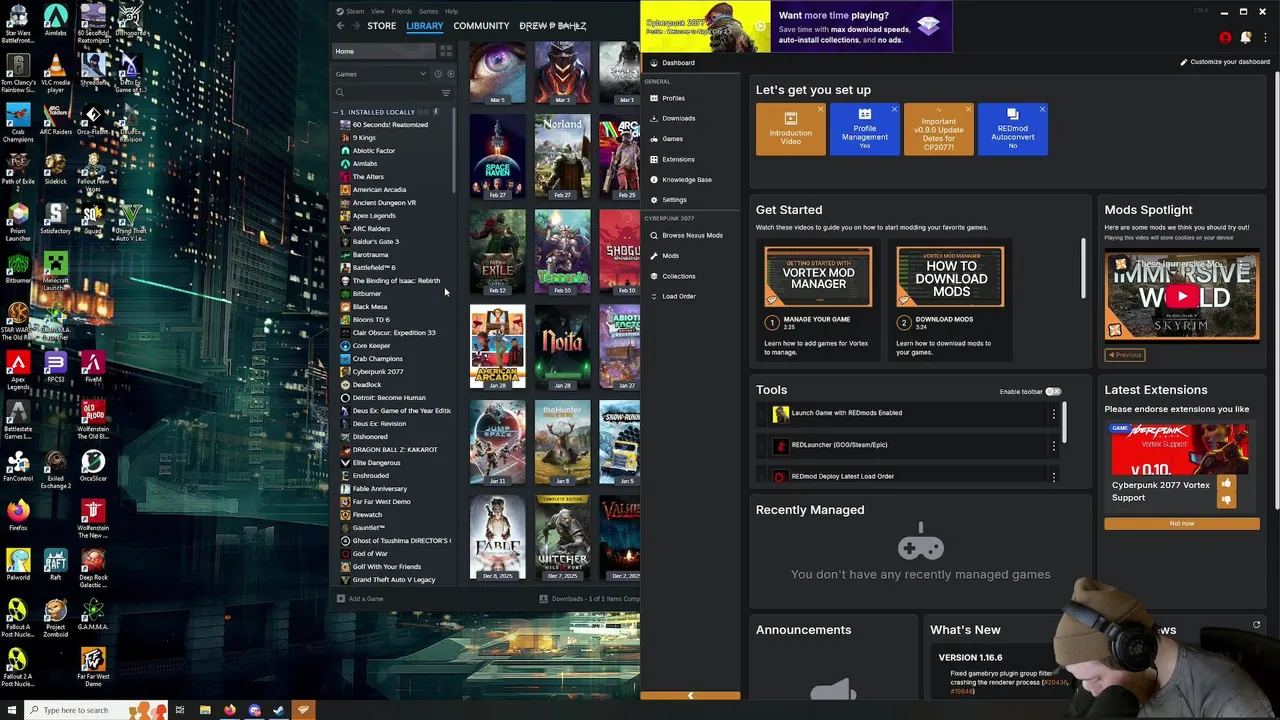
Task: Open Steam library advanced filter icon
Action: [x=446, y=93]
